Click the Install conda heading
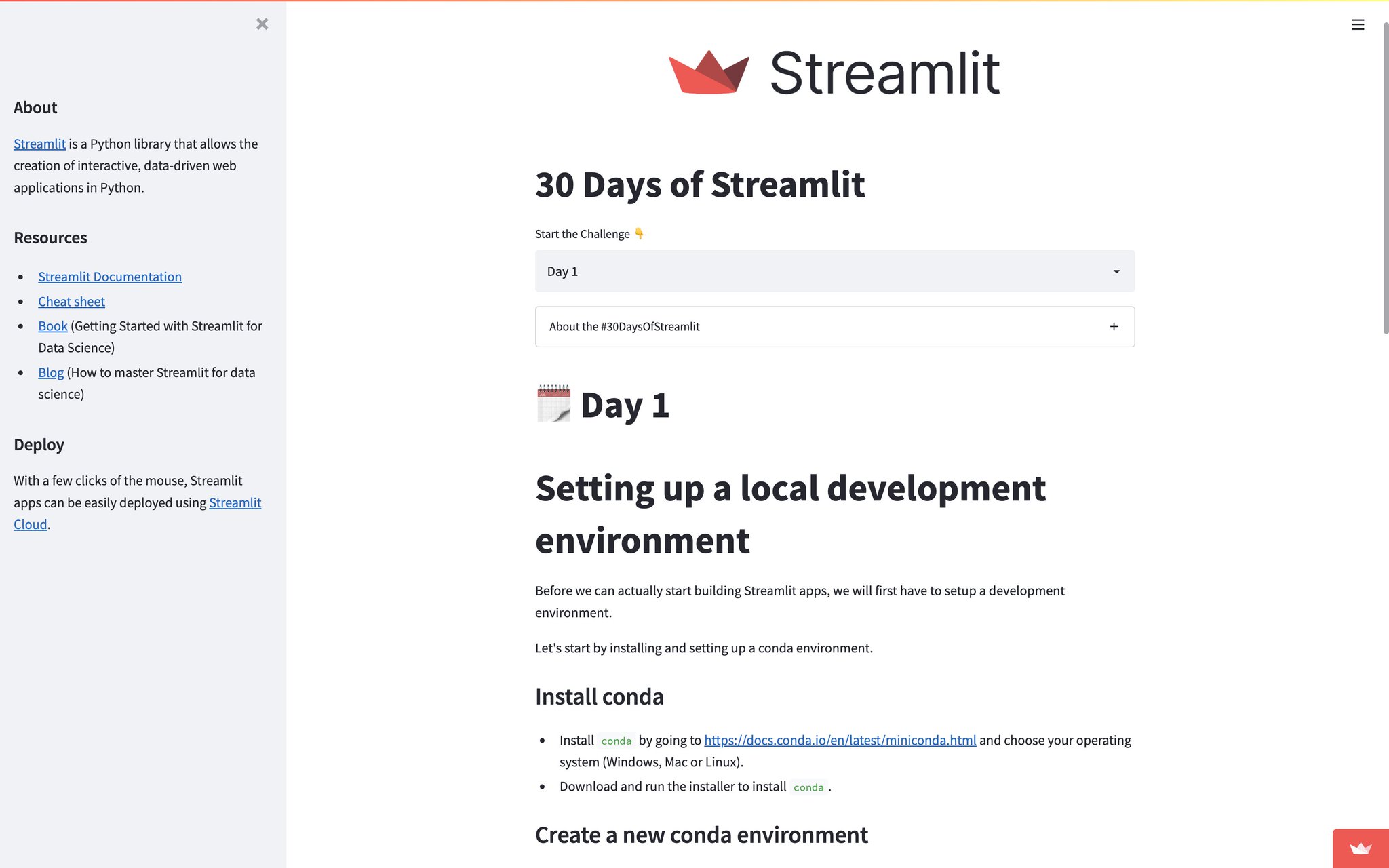1389x868 pixels. tap(599, 697)
